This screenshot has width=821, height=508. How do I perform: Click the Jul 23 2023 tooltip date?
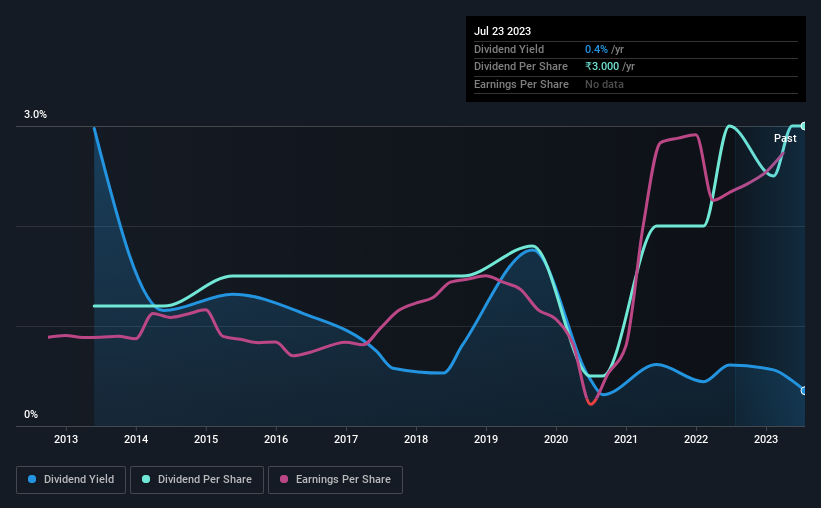tap(502, 31)
